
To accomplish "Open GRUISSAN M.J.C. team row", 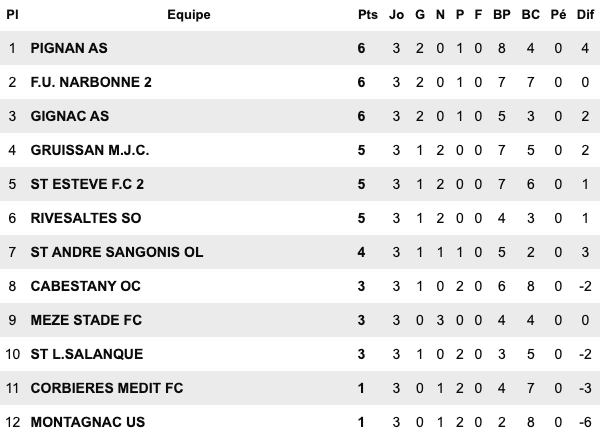I will click(x=91, y=150).
